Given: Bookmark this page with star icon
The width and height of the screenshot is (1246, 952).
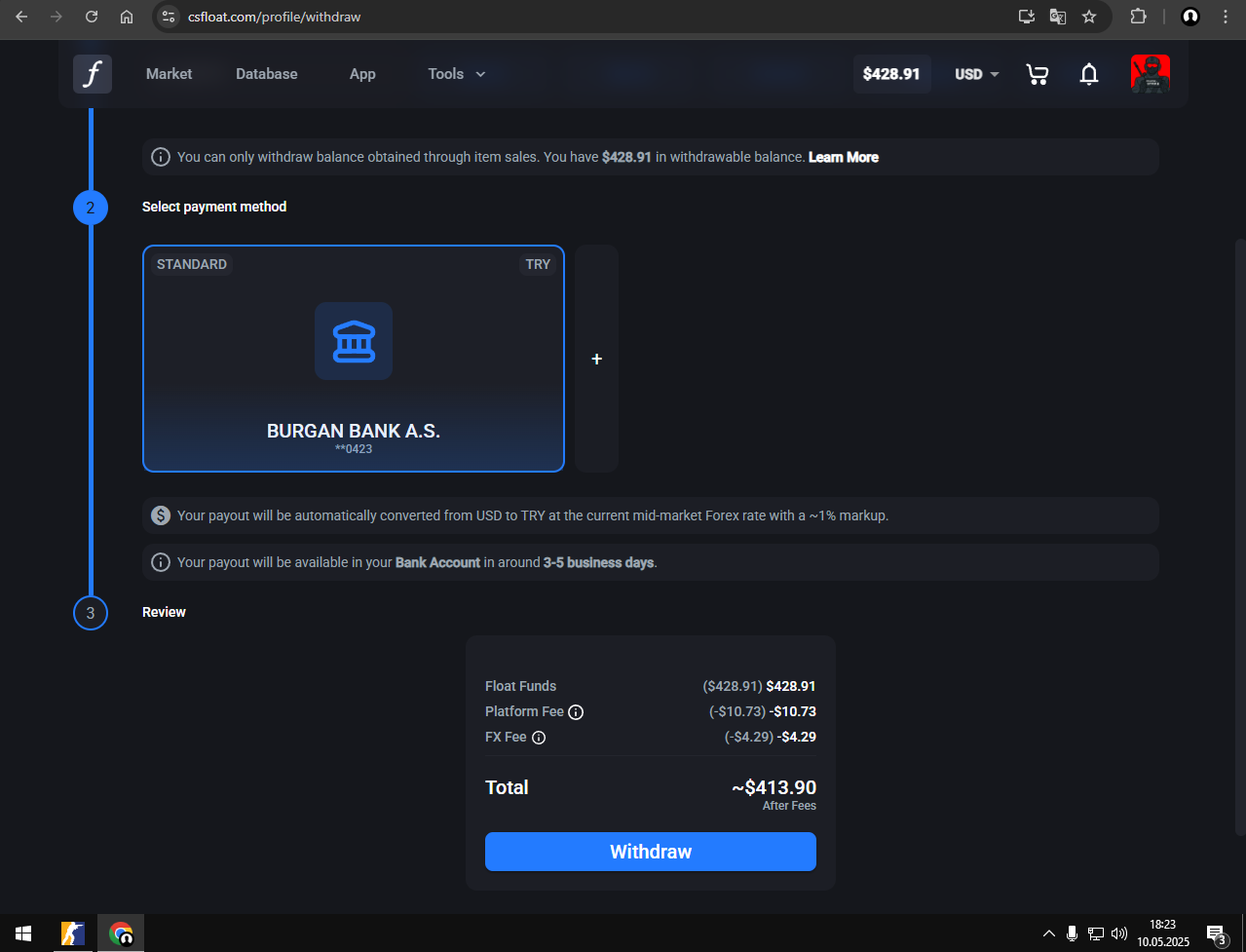Looking at the screenshot, I should click(1089, 17).
